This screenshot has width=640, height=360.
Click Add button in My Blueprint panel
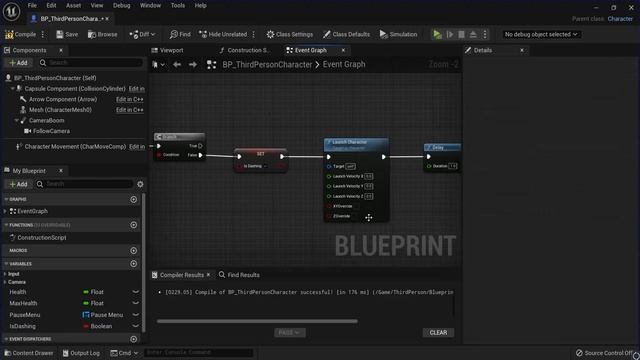click(18, 184)
